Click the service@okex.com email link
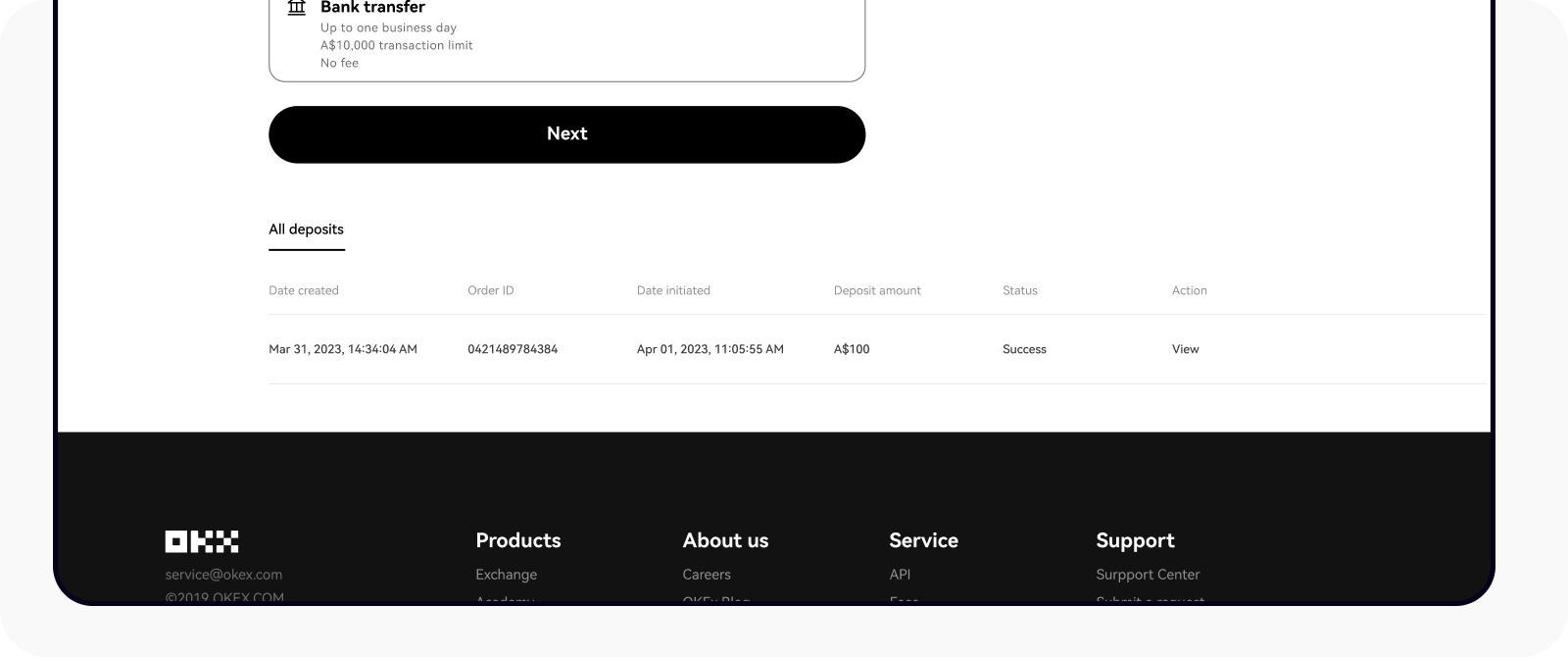 point(223,575)
